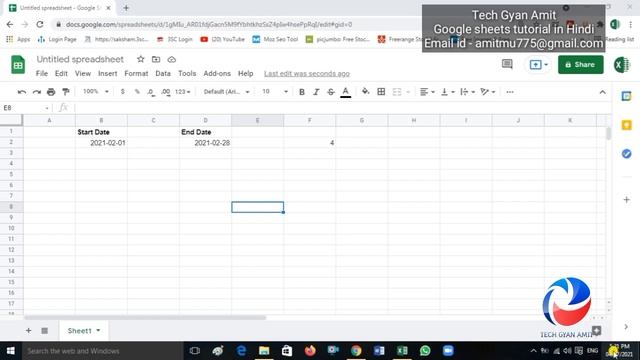Image resolution: width=640 pixels, height=360 pixels.
Task: Open comment history icon
Action: click(507, 64)
